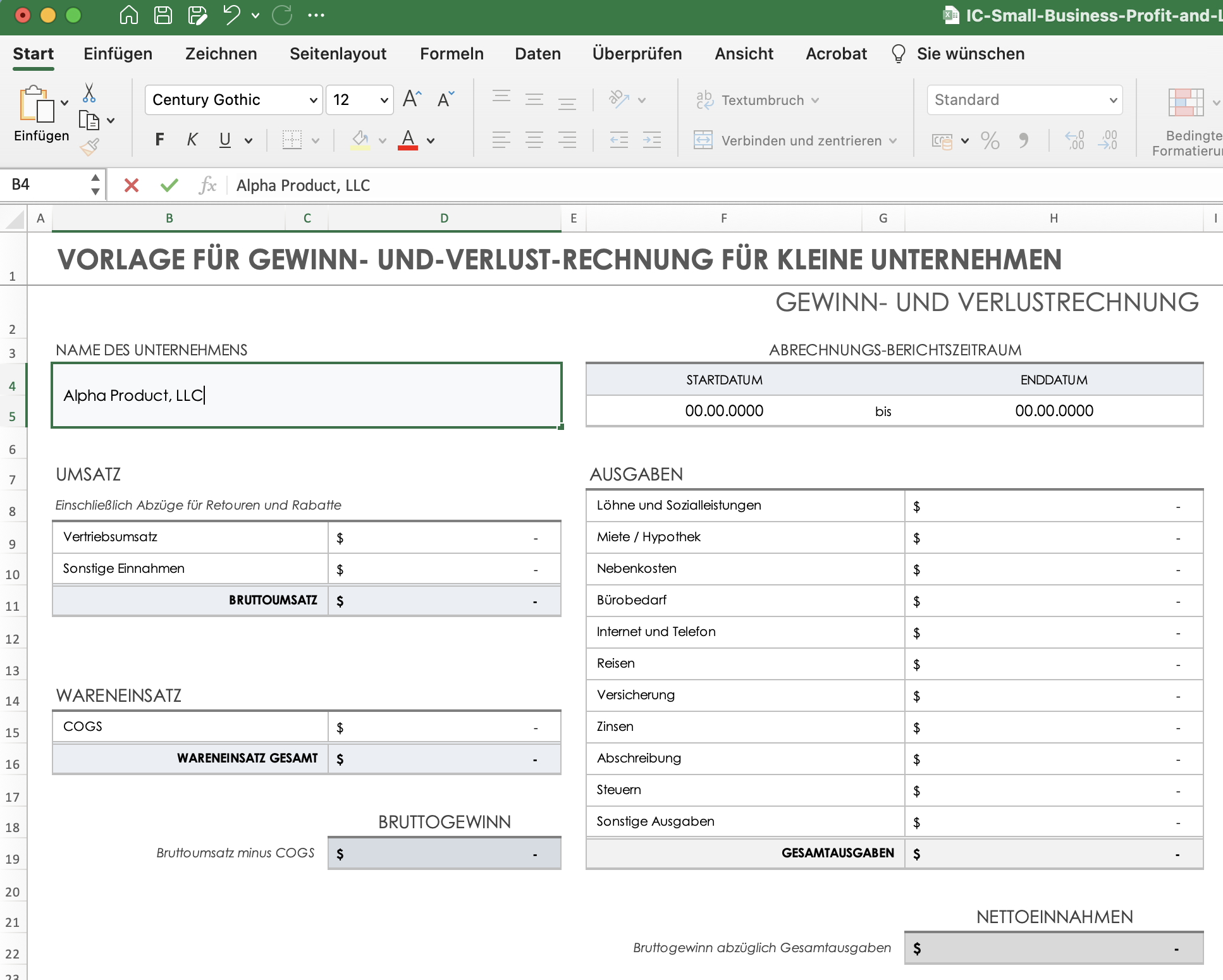This screenshot has width=1223, height=980.
Task: Save the workbook with the floppy disk icon
Action: 163,15
